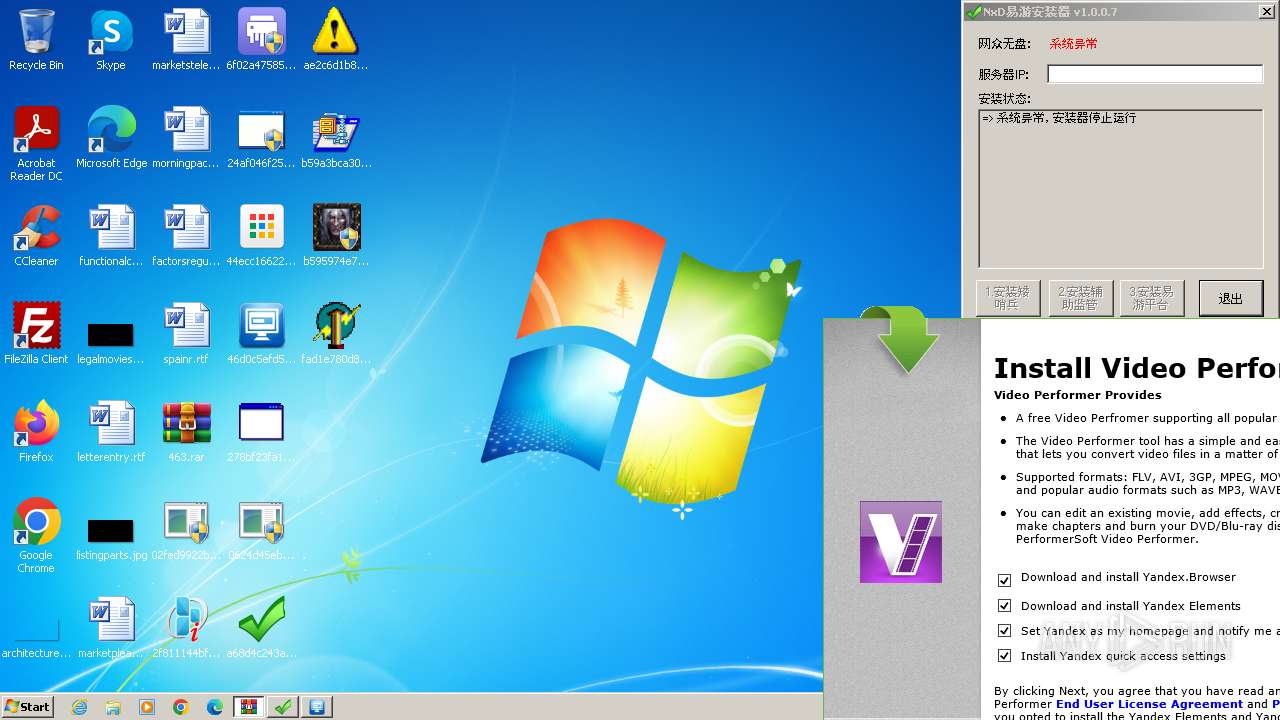Image resolution: width=1280 pixels, height=720 pixels.
Task: Select the 46d0c5efd5 monitor icon
Action: point(261,334)
